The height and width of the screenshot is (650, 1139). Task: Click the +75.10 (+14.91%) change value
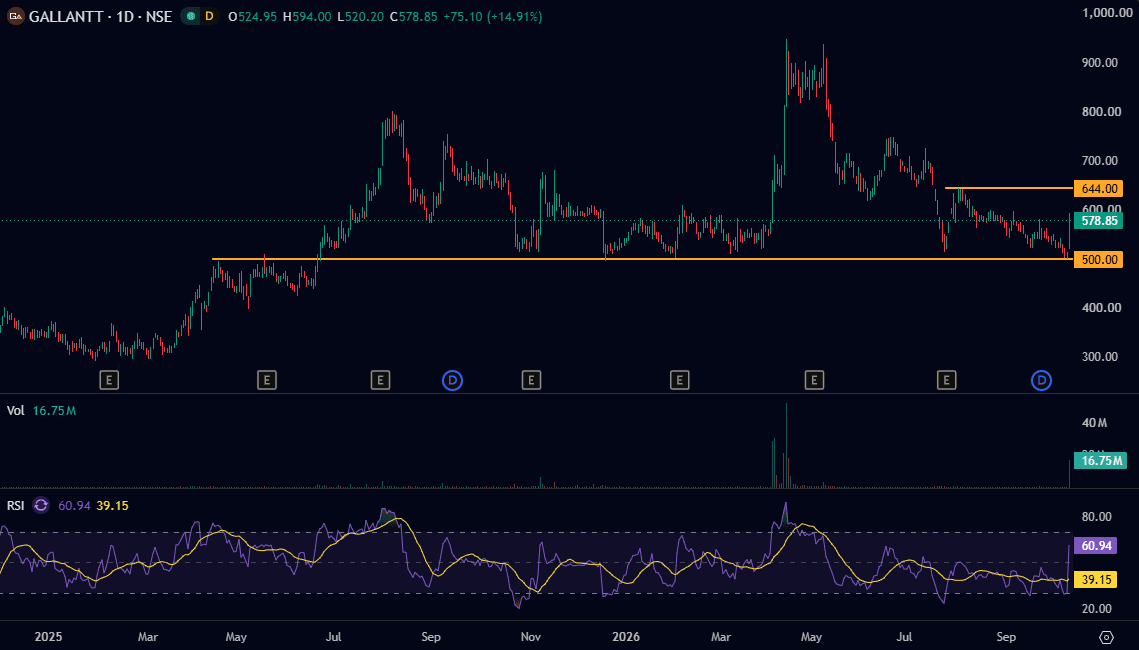click(x=493, y=16)
